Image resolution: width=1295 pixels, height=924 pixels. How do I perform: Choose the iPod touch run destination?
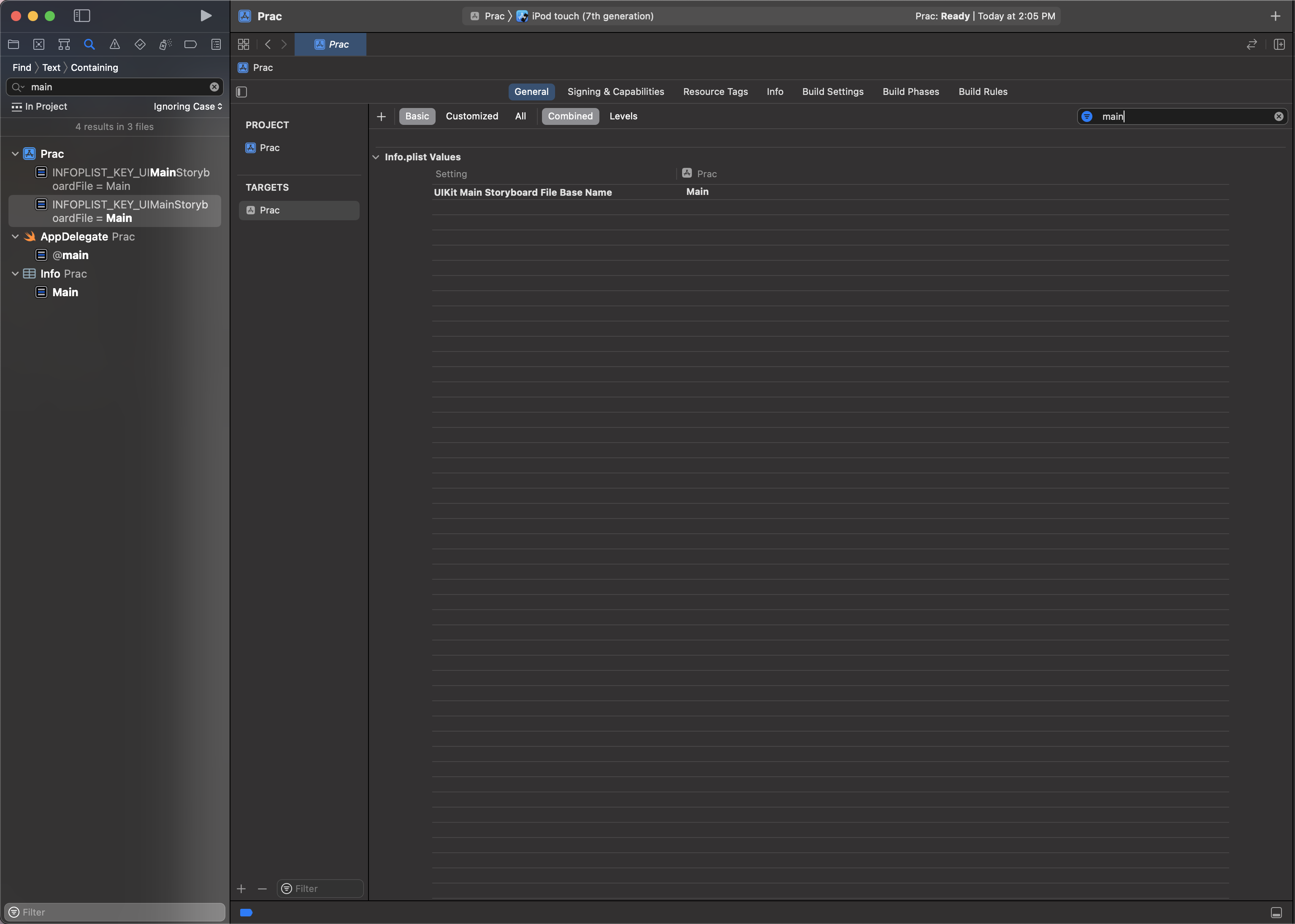point(585,16)
